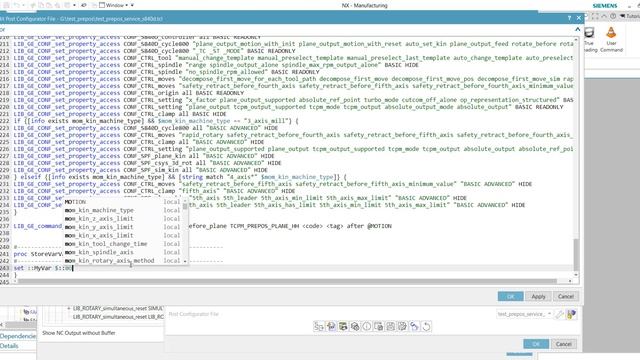The height and width of the screenshot is (360, 640).
Task: Click the scroll-down arrow of autocomplete list
Action: [x=185, y=261]
